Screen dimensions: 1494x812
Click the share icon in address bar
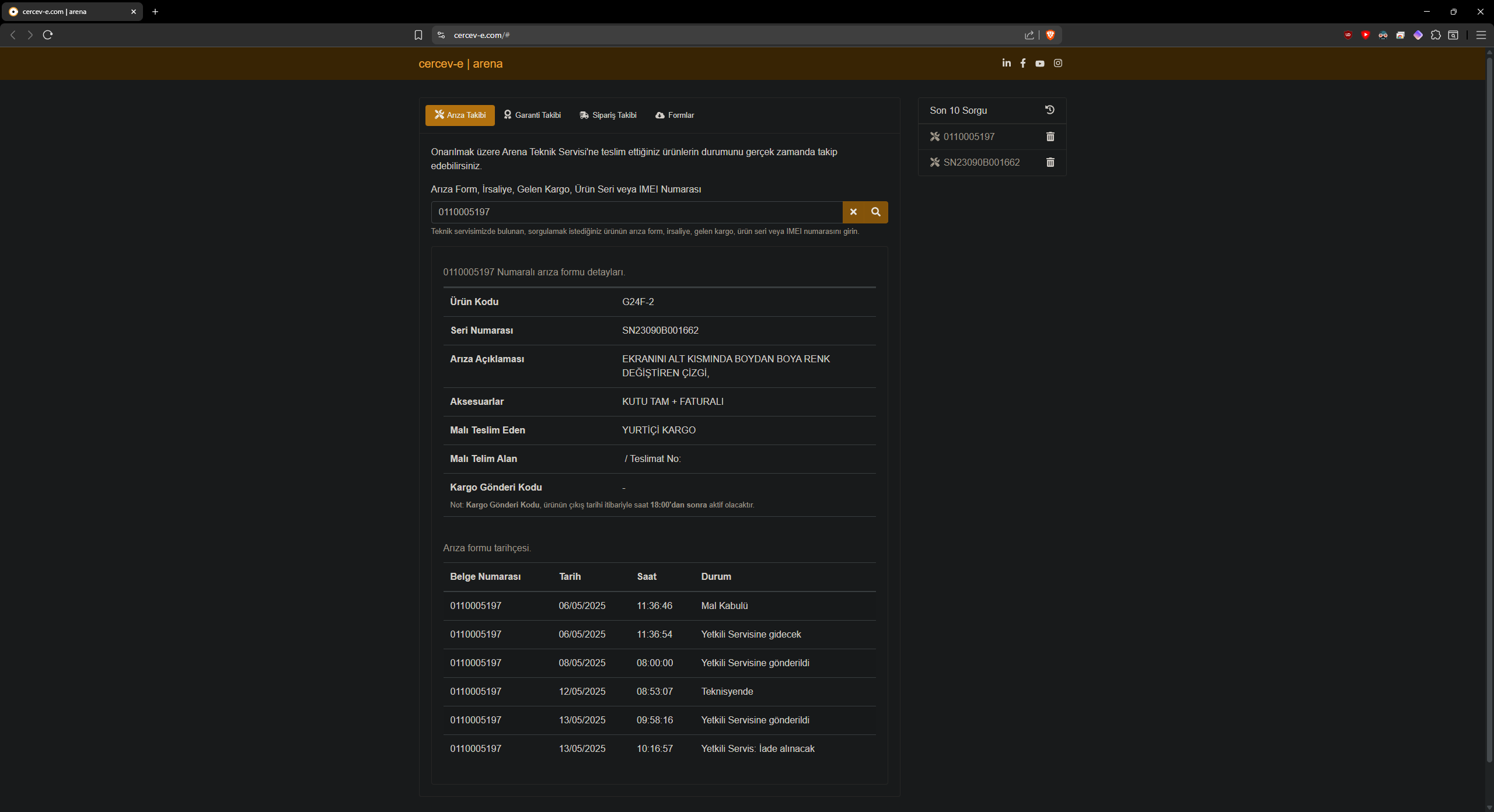1029,35
